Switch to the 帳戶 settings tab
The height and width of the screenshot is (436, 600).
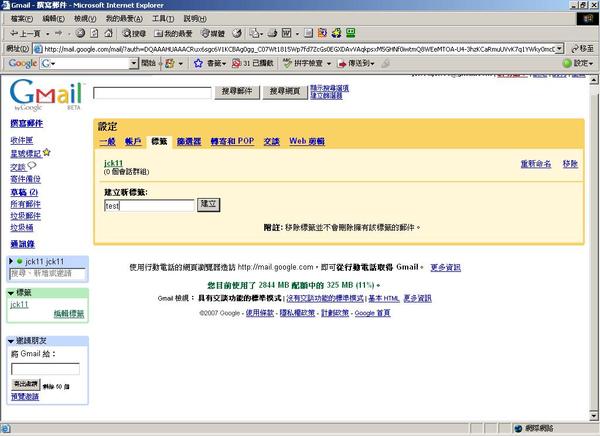coord(133,141)
